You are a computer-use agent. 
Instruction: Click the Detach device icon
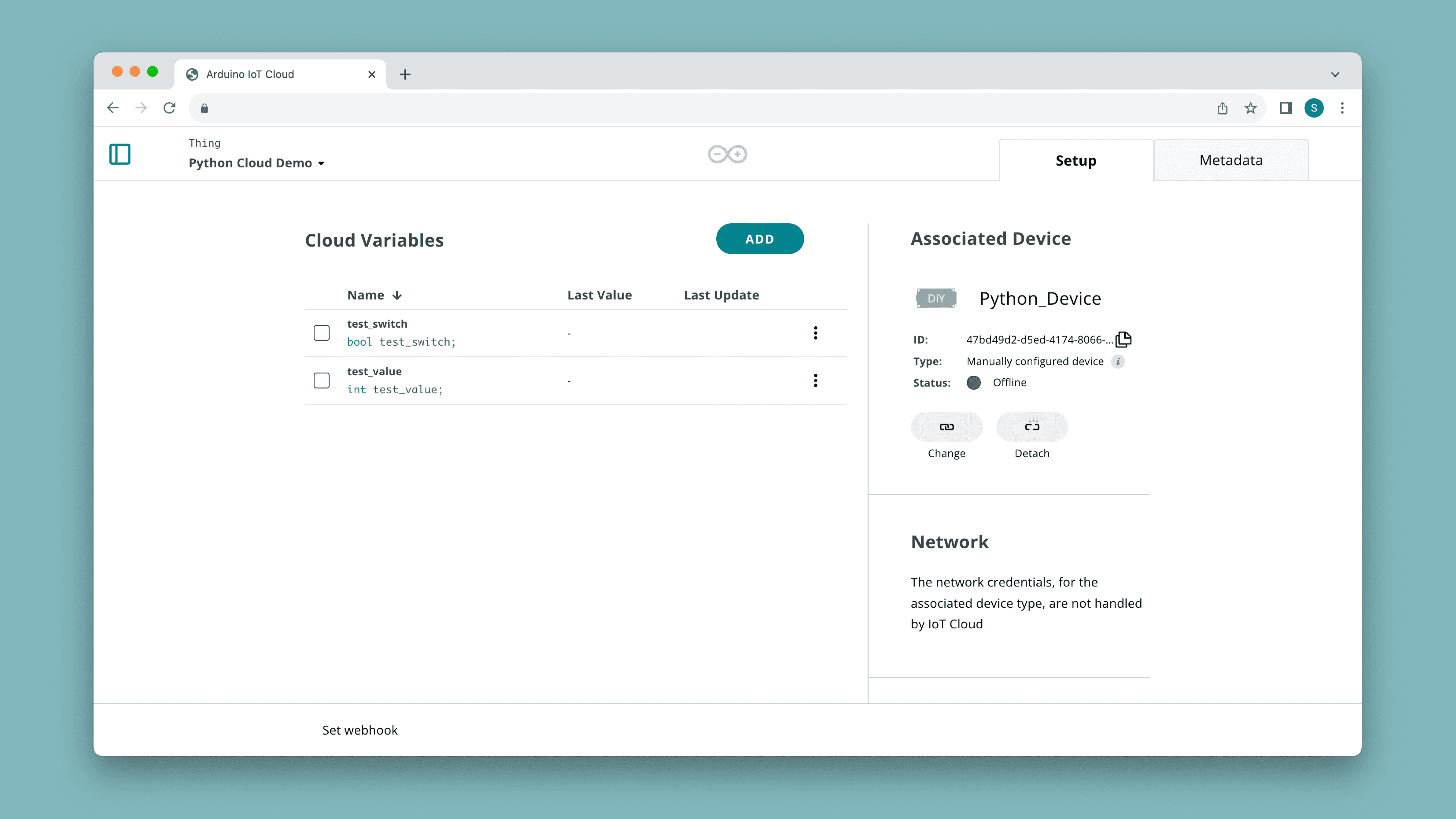1032,427
